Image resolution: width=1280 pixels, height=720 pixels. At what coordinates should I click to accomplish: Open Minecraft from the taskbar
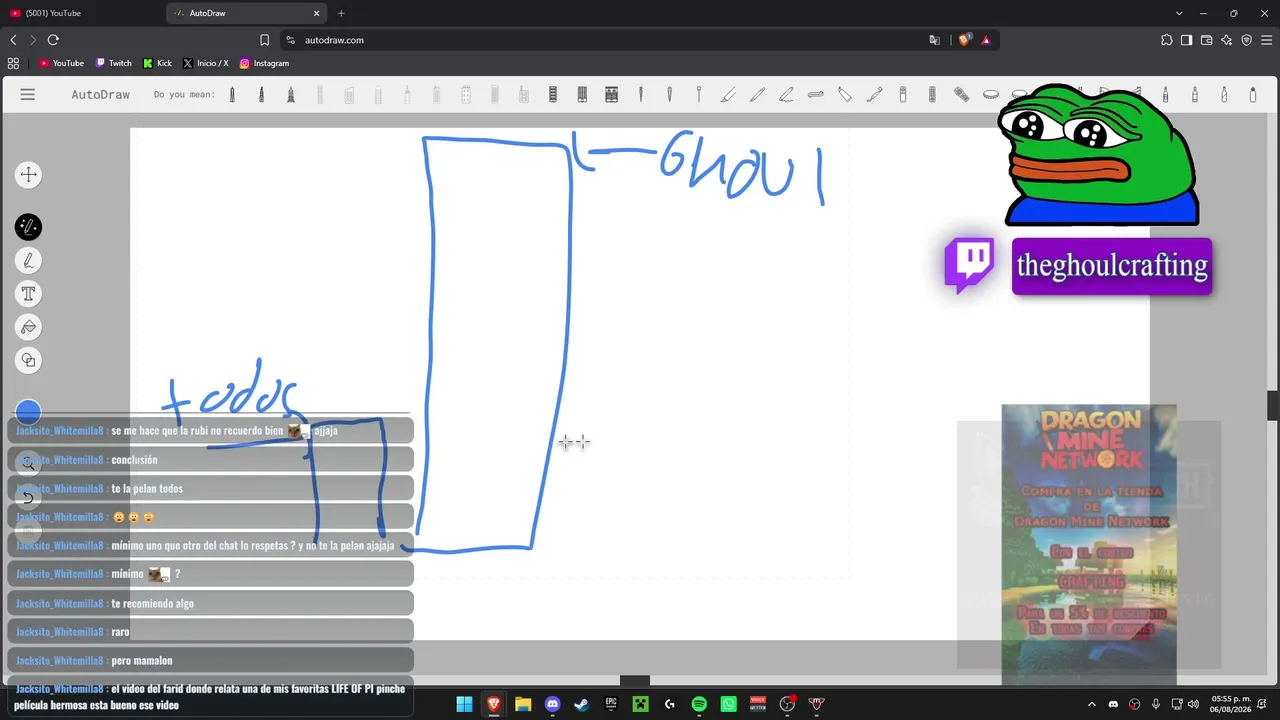(640, 704)
